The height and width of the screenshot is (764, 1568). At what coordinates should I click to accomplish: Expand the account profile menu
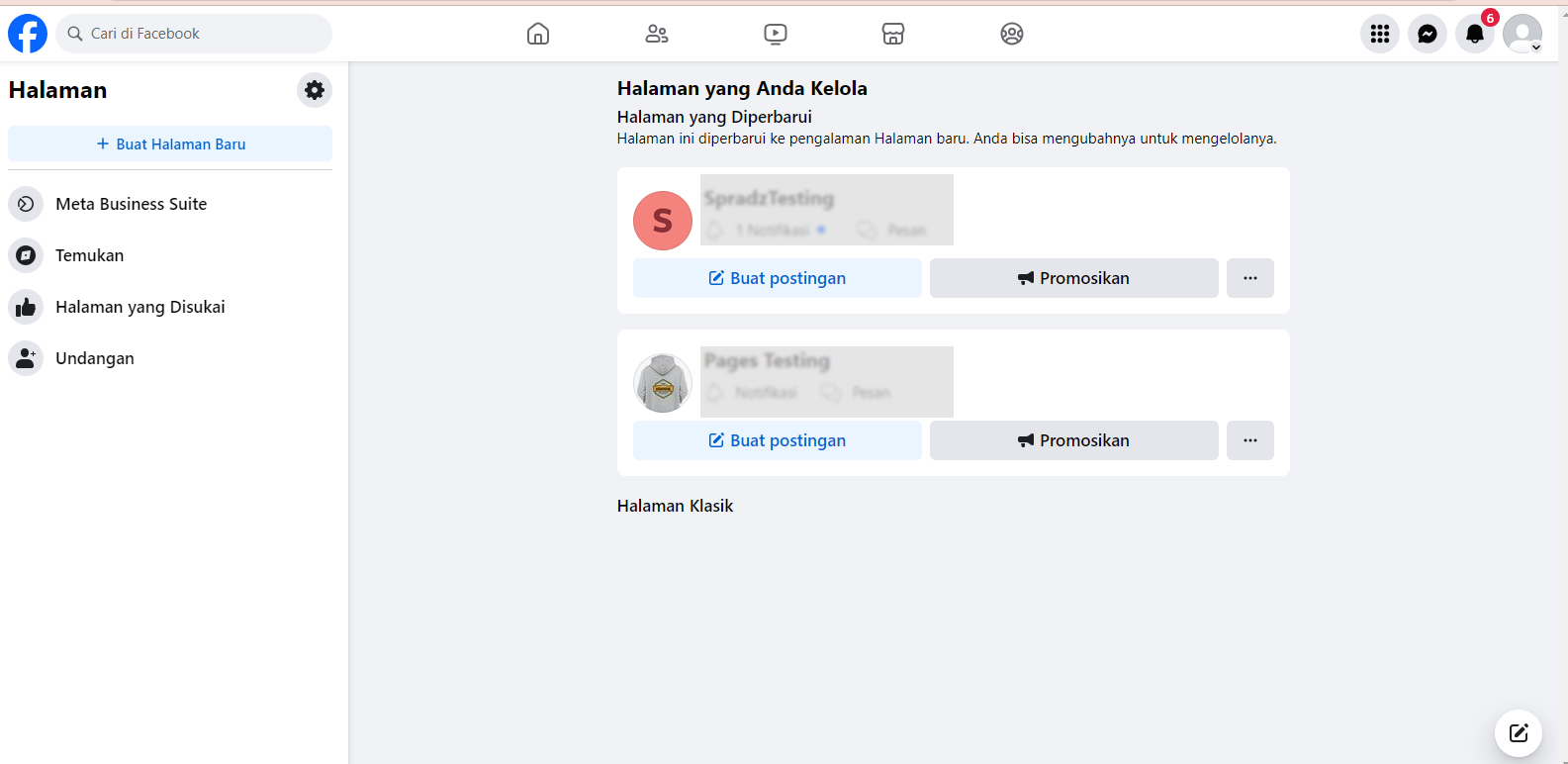[1522, 34]
